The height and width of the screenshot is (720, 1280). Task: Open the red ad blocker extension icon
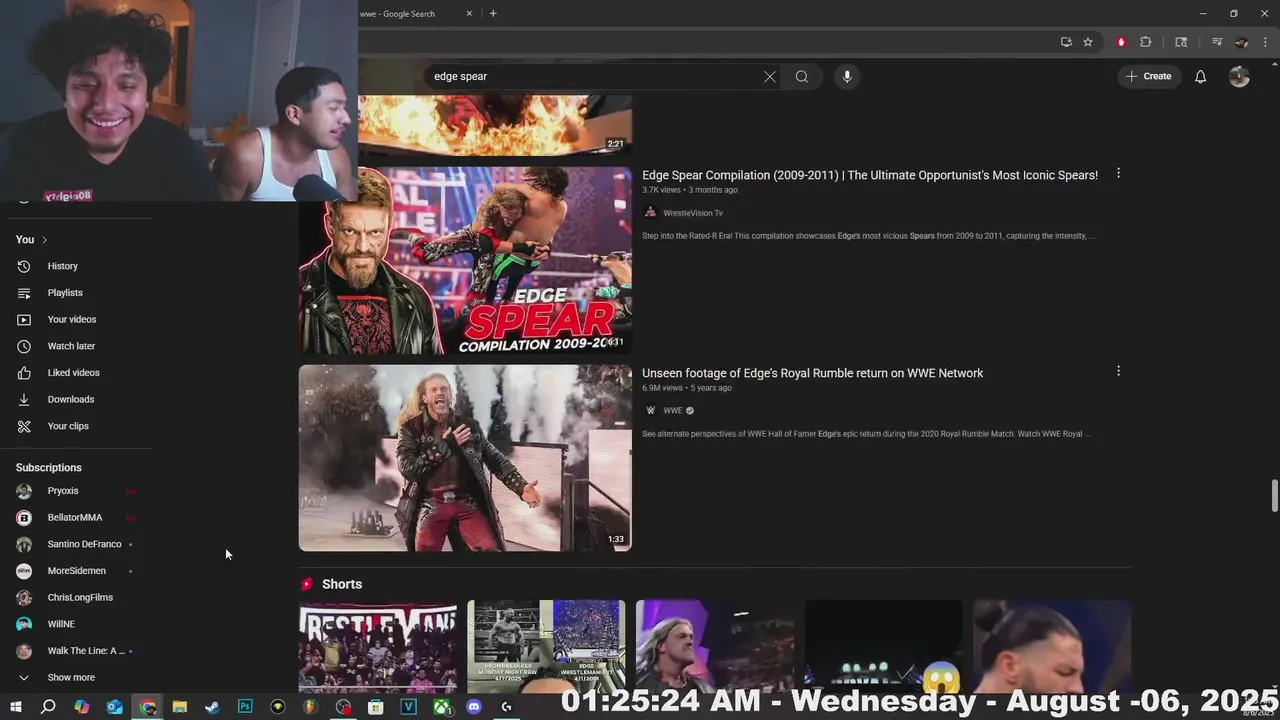1121,42
